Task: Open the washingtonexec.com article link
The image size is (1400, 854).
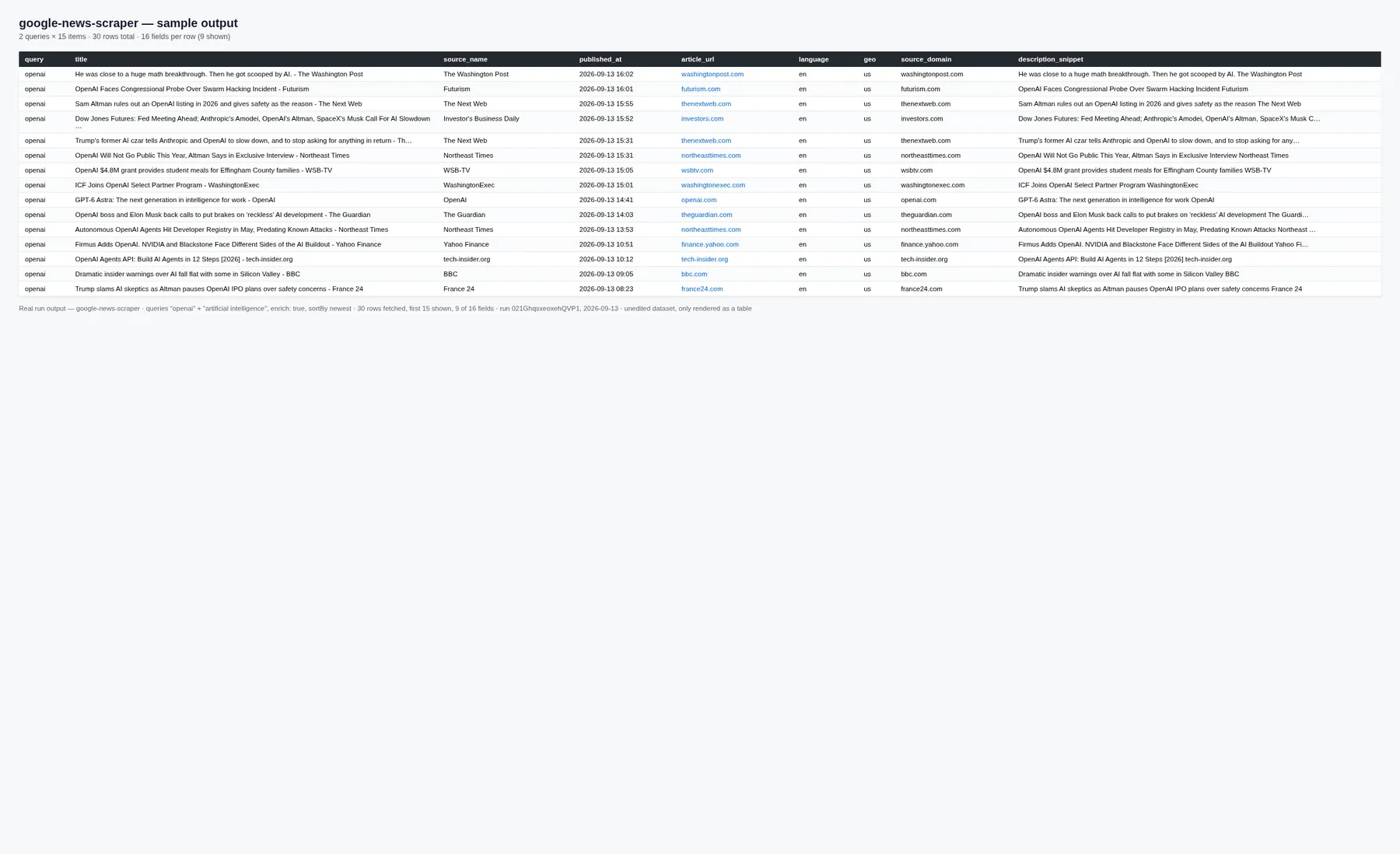Action: coord(713,185)
